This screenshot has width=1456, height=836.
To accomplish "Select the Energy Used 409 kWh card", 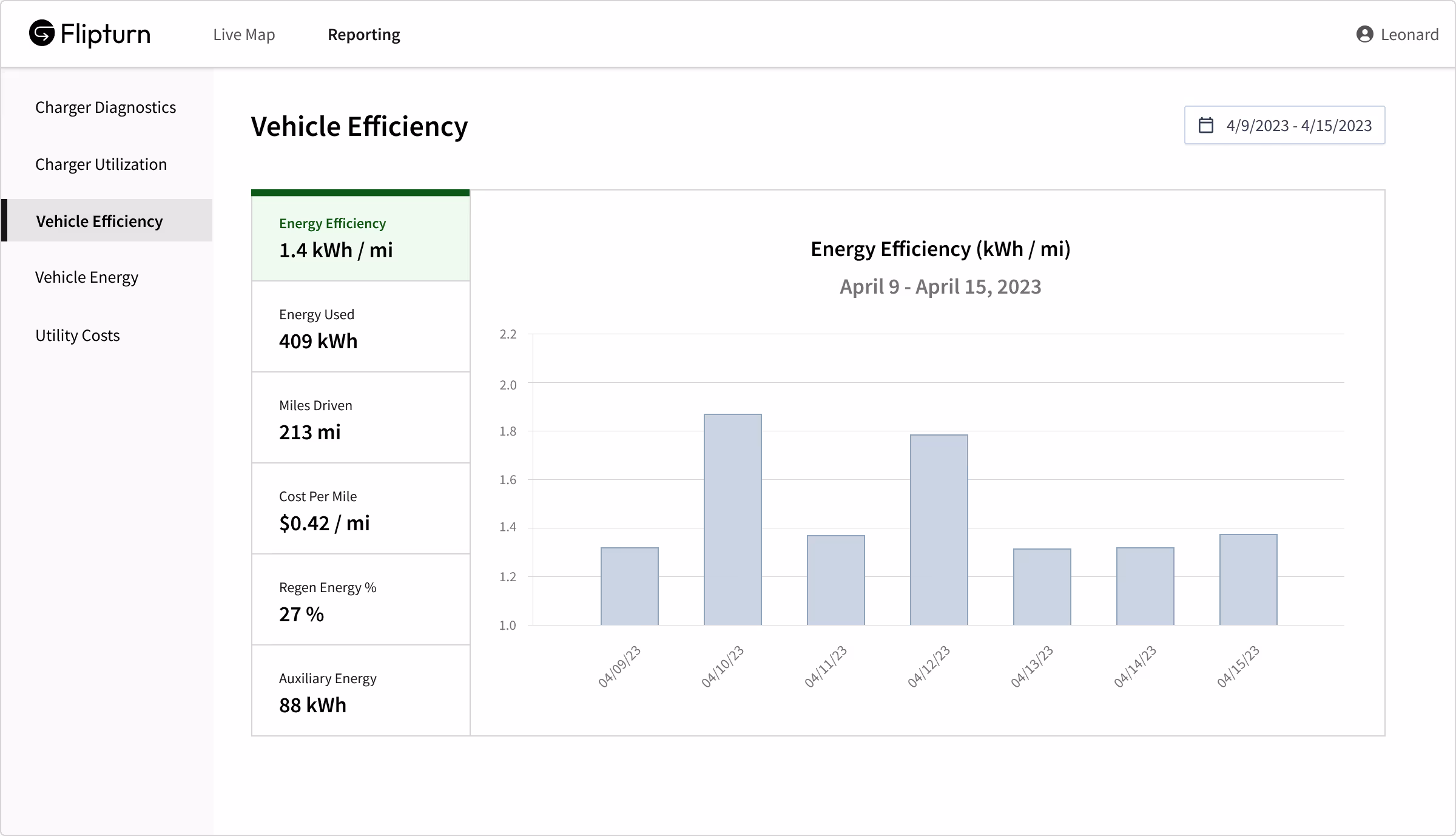I will 361,328.
